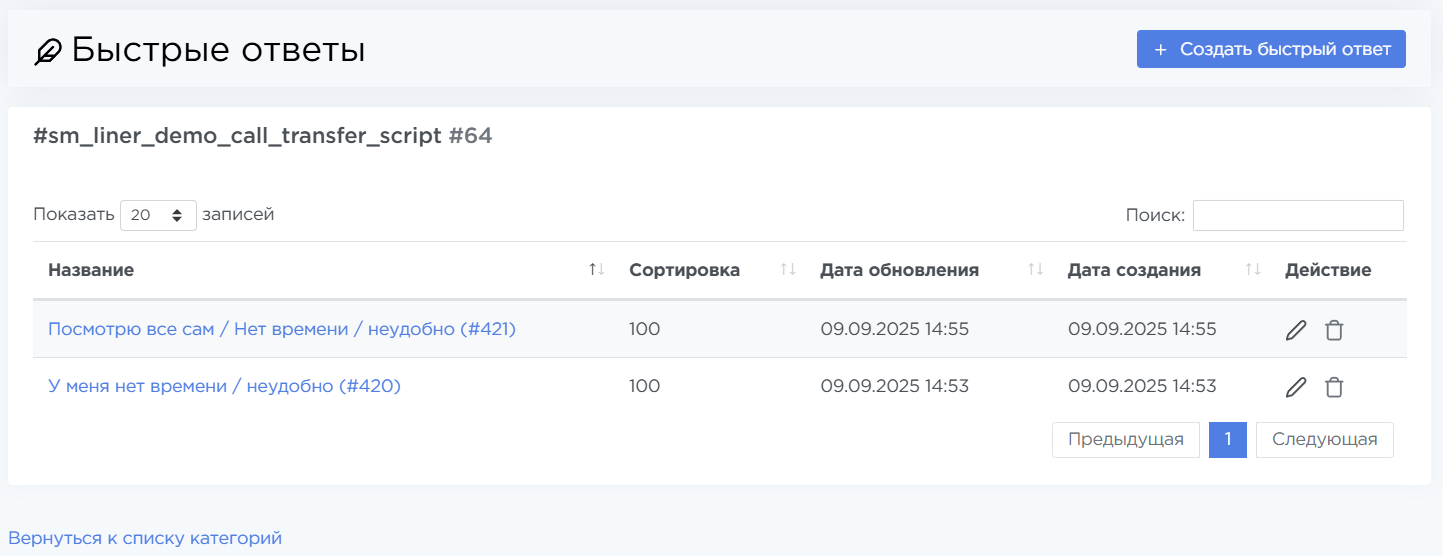Click the Быстрые ответы feather icon
Screen dimensions: 1443x556
tap(48, 51)
